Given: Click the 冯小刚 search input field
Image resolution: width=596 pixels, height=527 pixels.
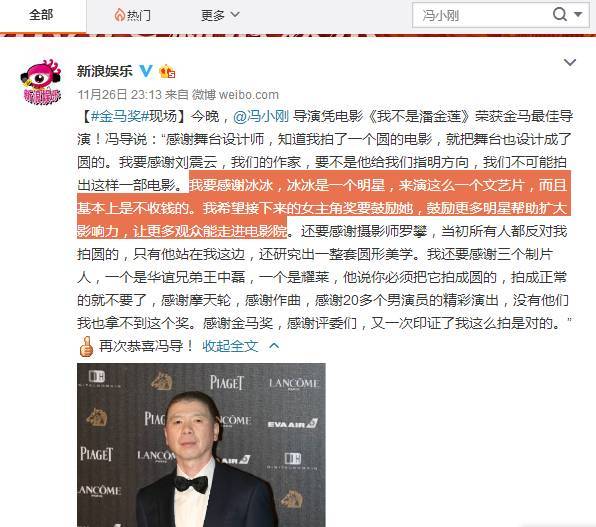Looking at the screenshot, I should pos(482,15).
